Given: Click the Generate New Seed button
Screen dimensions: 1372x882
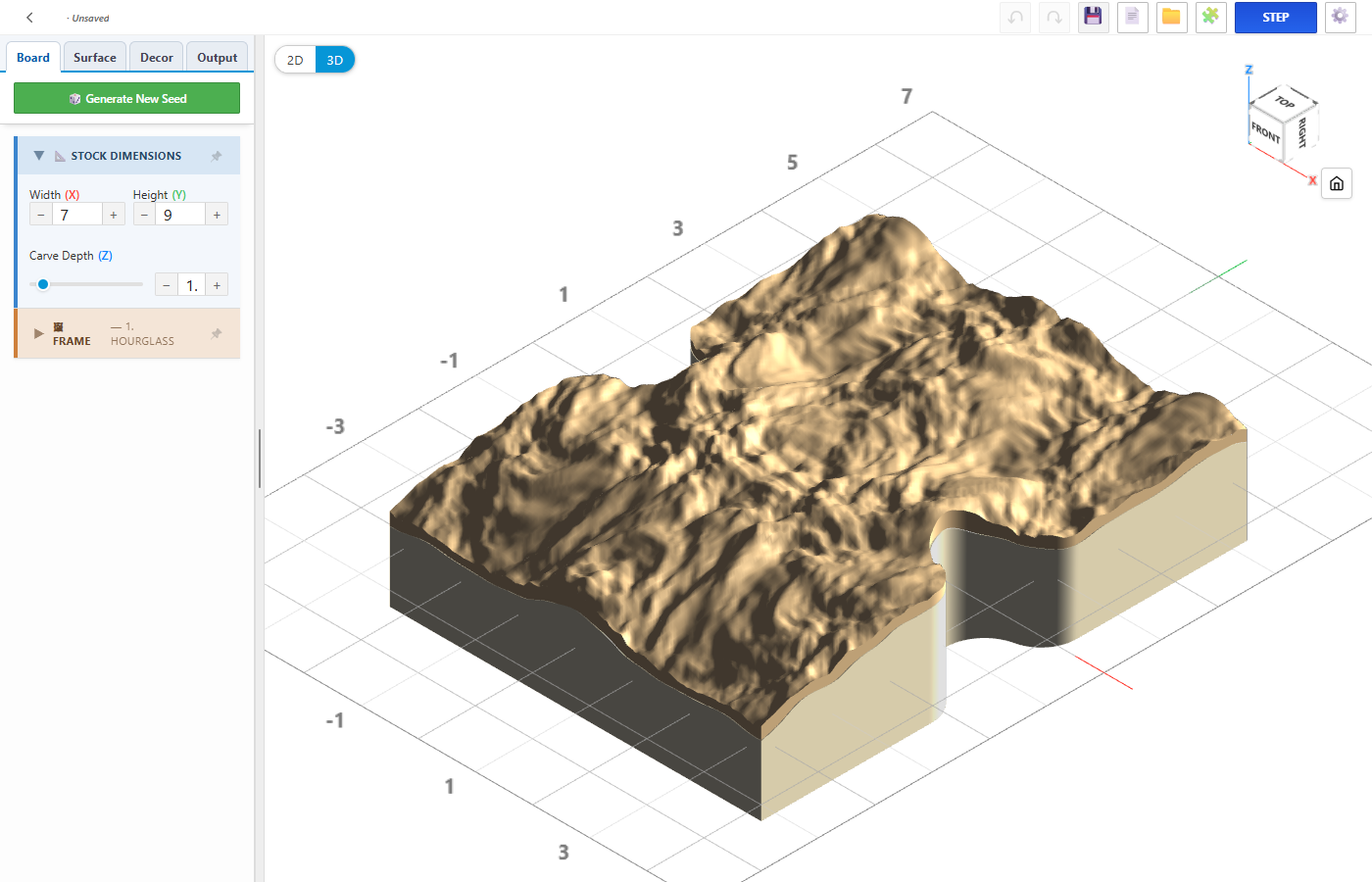Looking at the screenshot, I should point(126,98).
